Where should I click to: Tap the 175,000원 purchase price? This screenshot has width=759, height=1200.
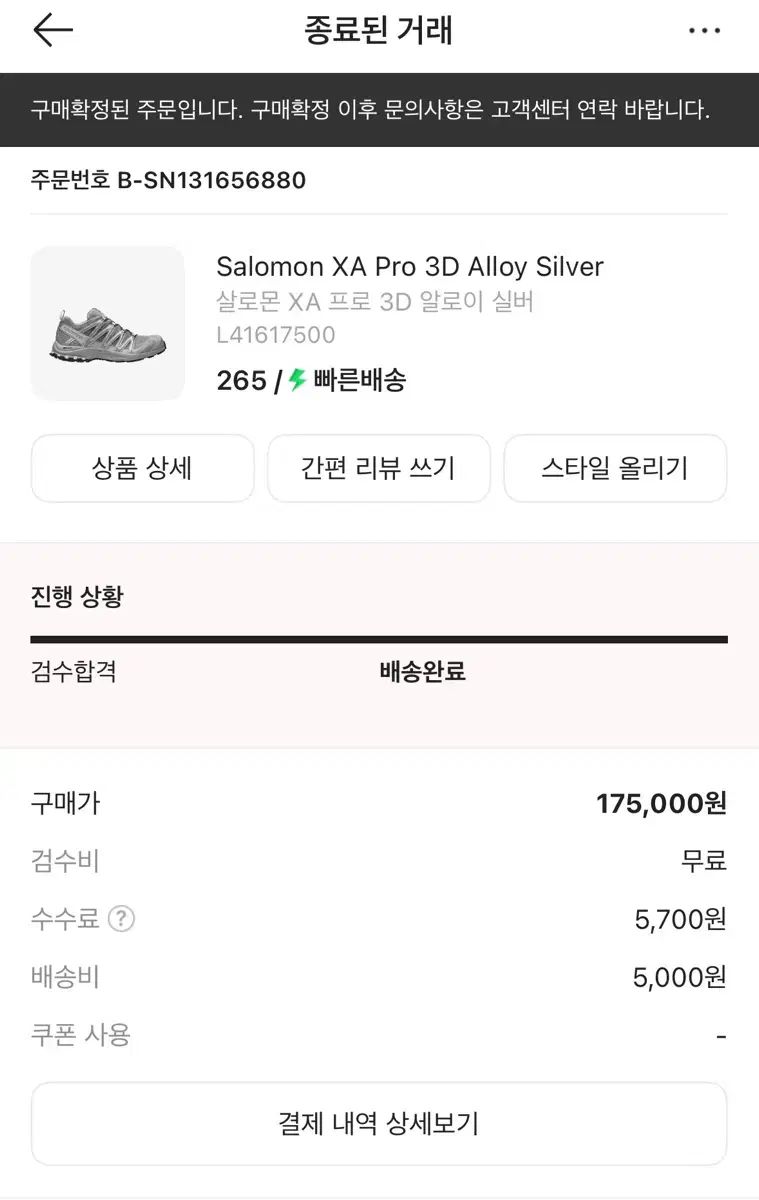[x=661, y=803]
